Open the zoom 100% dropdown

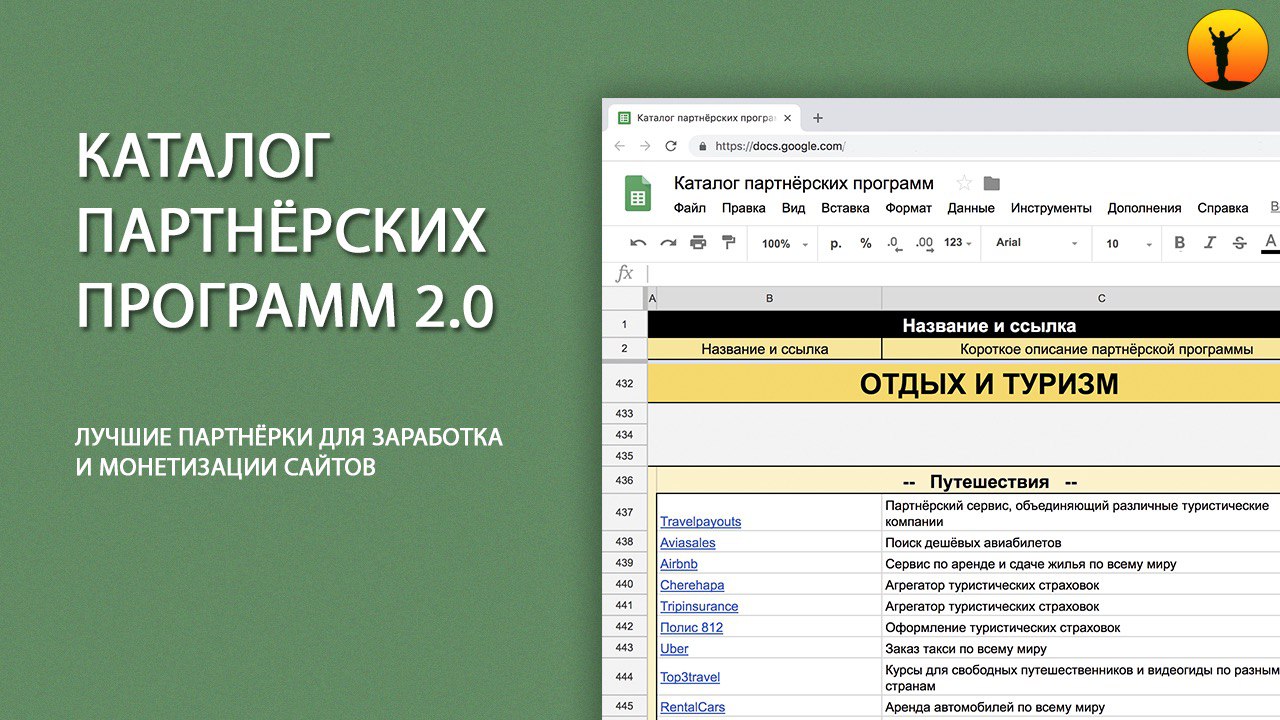pyautogui.click(x=784, y=243)
